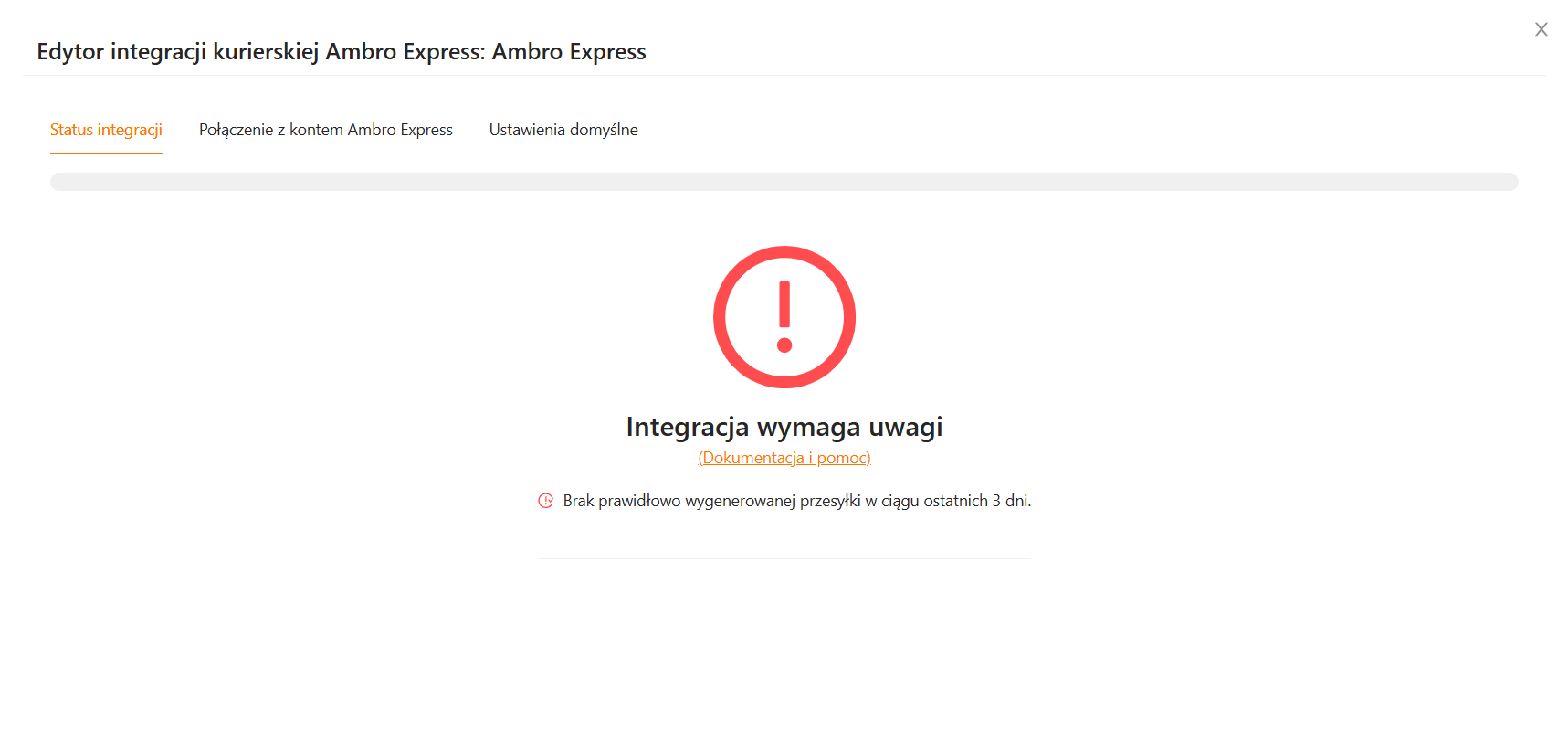Click the Edytor integracji kurierskiej dialog title
Image resolution: width=1568 pixels, height=742 pixels.
pos(341,52)
